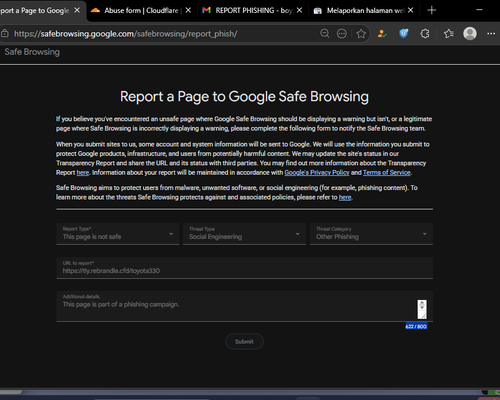Screen dimensions: 500x400
Task: Click the blue shield extension icon
Action: 404,33
